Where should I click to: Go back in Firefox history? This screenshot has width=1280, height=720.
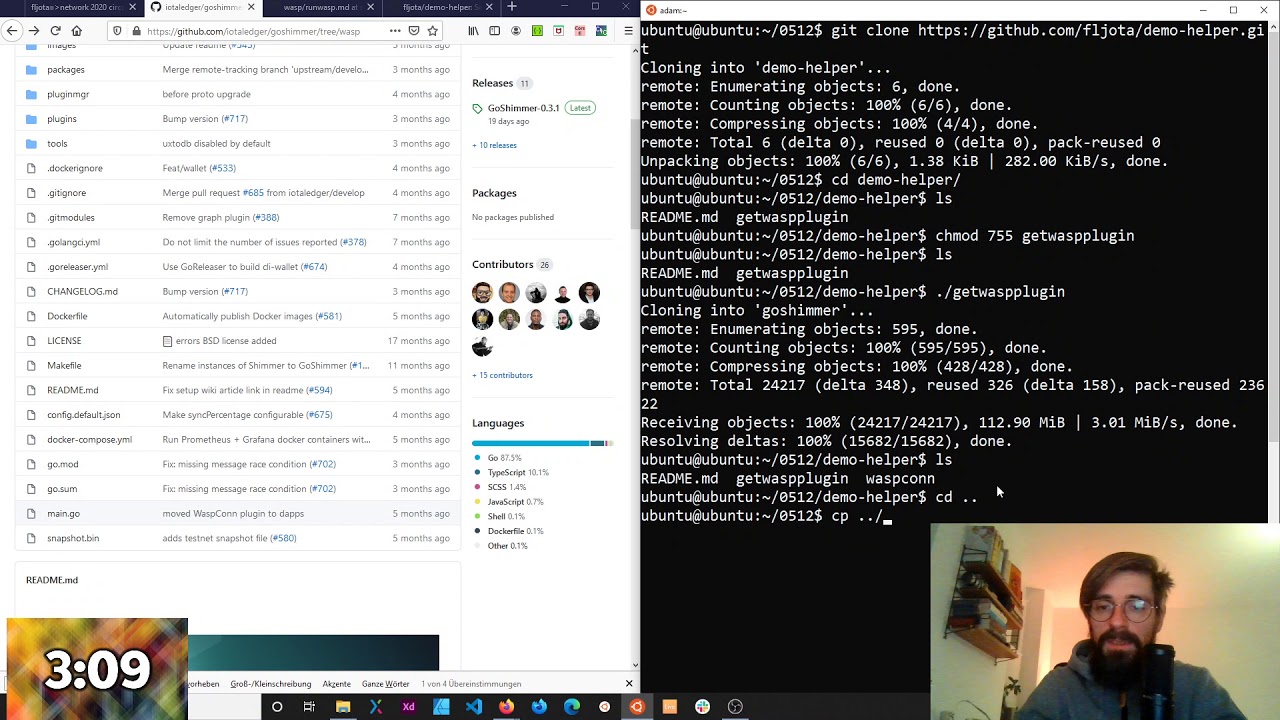(12, 31)
